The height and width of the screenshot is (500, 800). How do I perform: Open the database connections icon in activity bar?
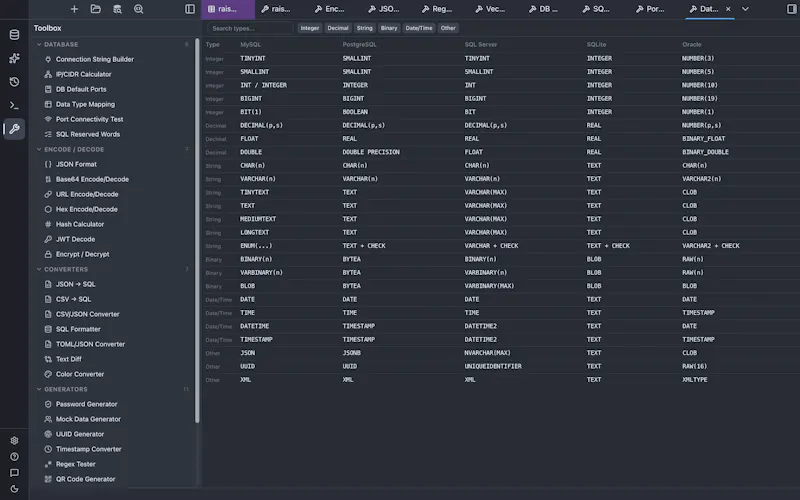pyautogui.click(x=14, y=35)
